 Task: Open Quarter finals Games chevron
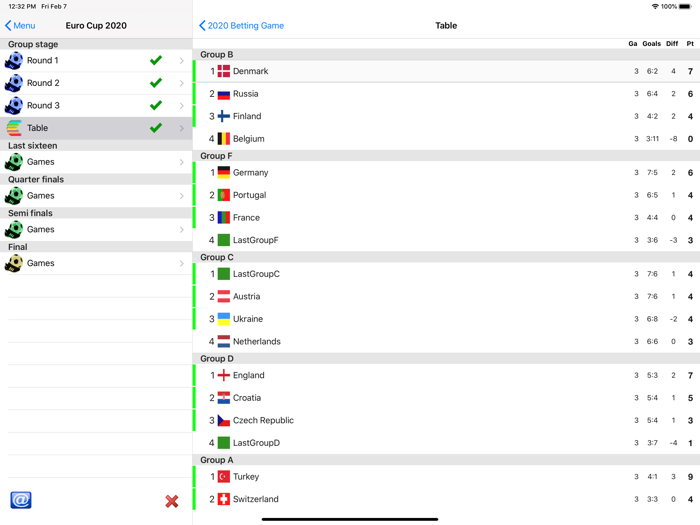click(182, 196)
